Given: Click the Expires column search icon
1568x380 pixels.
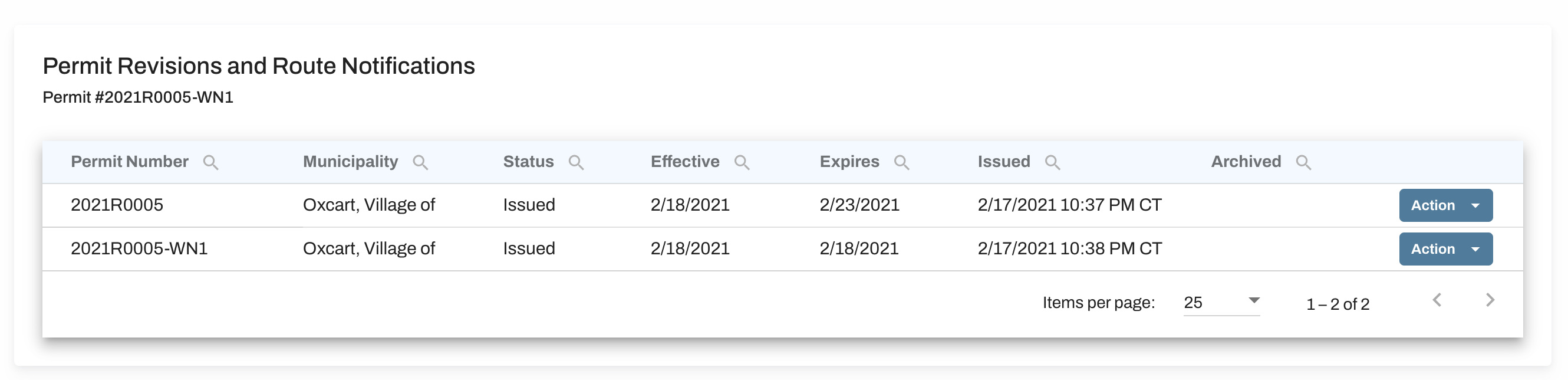Looking at the screenshot, I should [901, 163].
